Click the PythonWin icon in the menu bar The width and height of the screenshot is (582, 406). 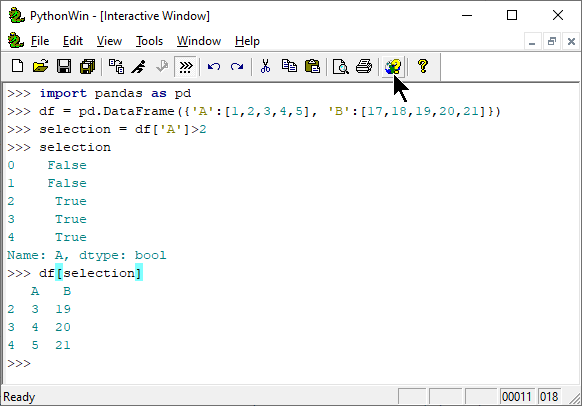click(x=16, y=40)
